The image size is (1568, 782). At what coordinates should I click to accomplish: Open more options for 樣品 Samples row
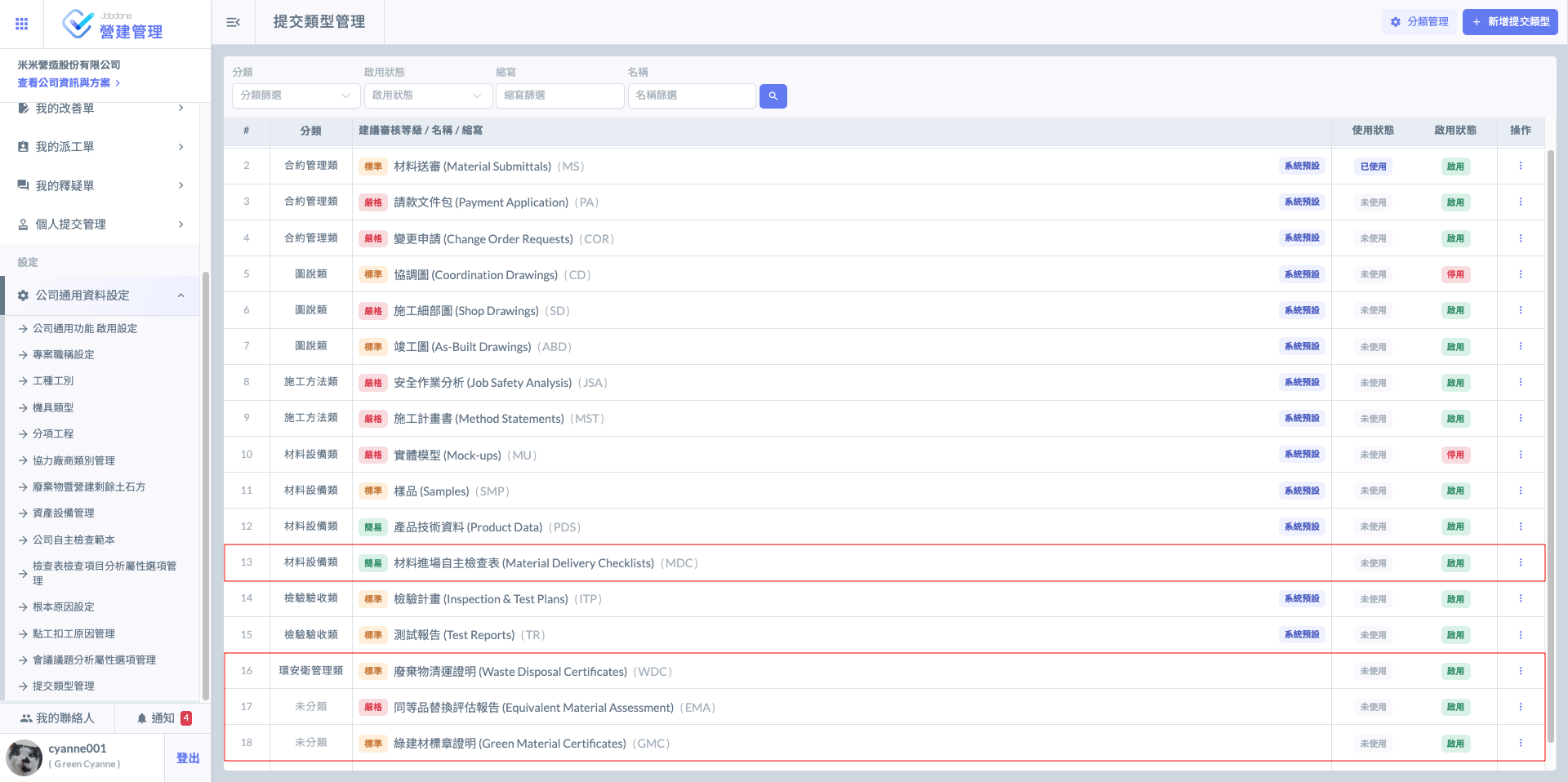(1520, 491)
